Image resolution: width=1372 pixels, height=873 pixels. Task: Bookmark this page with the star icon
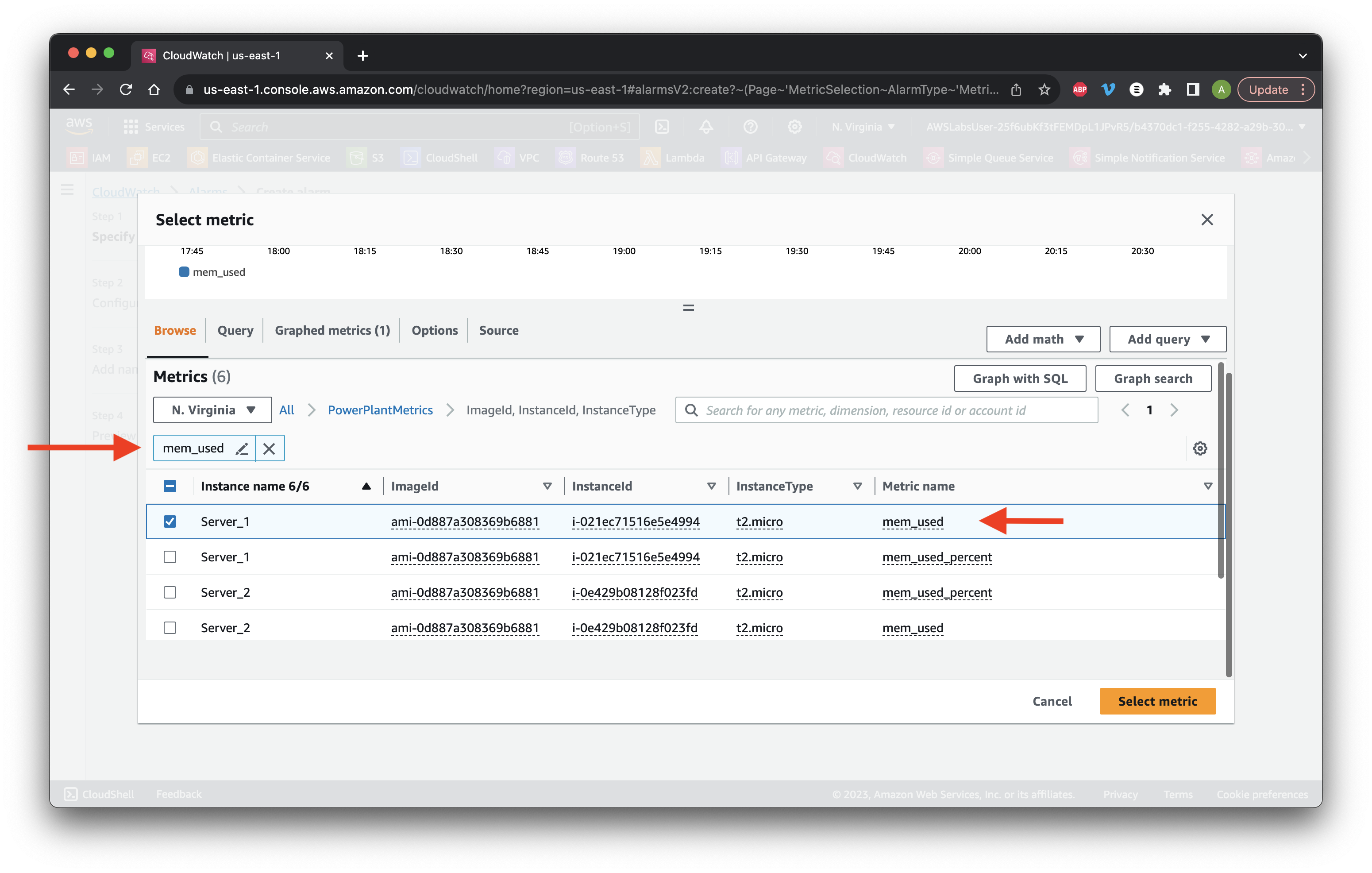[x=1044, y=89]
